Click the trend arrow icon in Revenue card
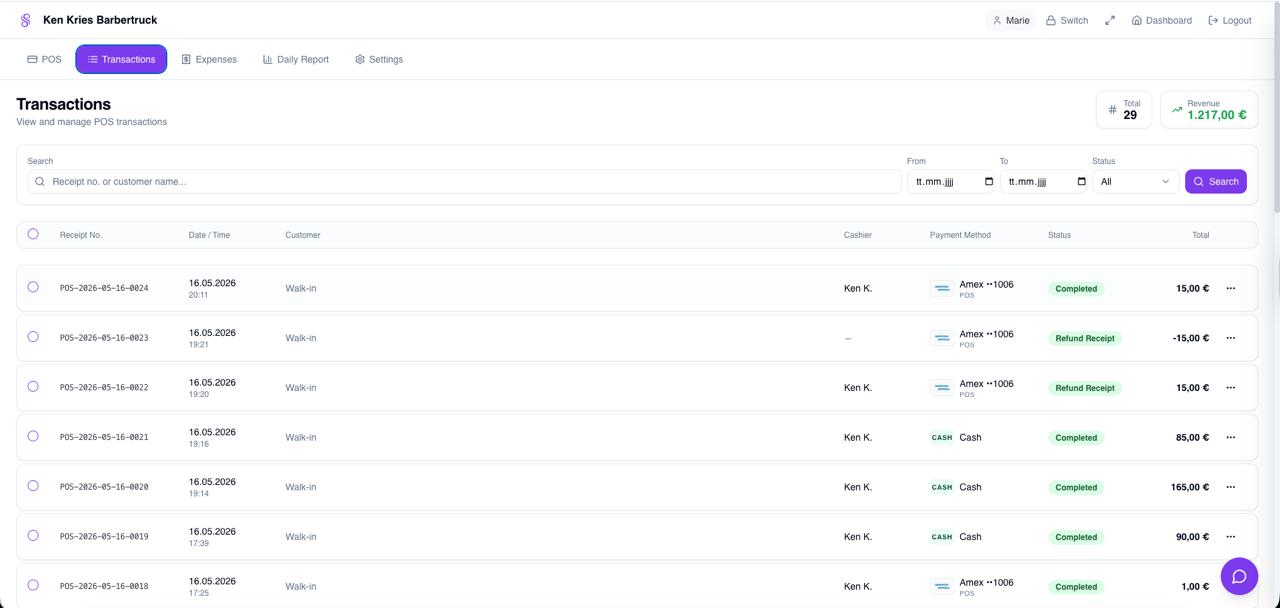Image resolution: width=1280 pixels, height=608 pixels. (x=1177, y=110)
